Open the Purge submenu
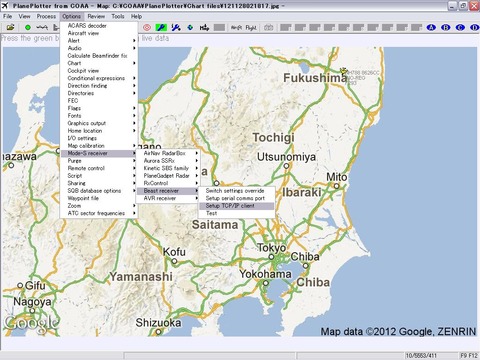The image size is (480, 360). (99, 161)
